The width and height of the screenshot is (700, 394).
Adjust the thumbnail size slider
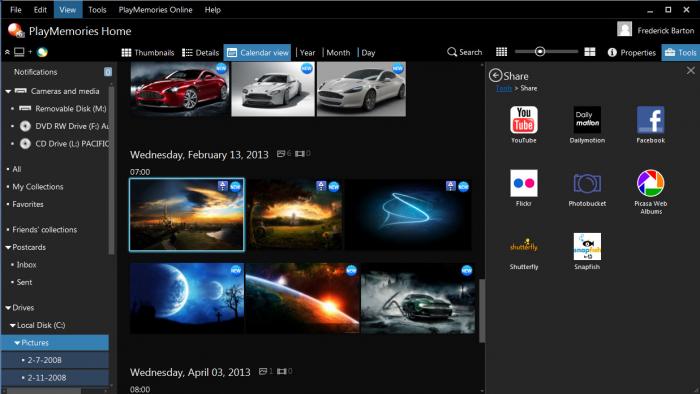pyautogui.click(x=540, y=52)
